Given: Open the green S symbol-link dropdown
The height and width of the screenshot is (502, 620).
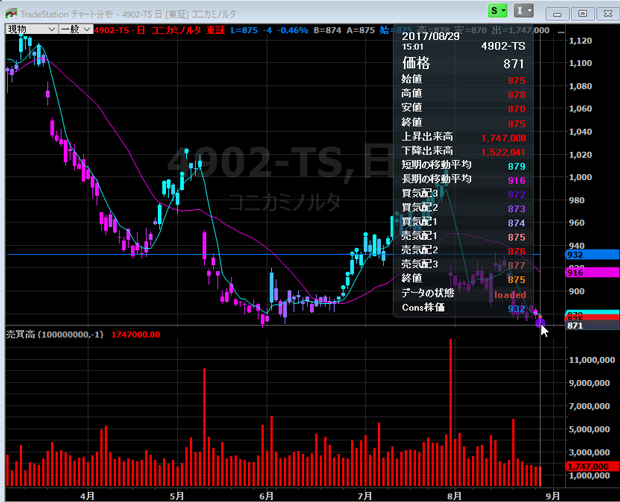Looking at the screenshot, I should (x=497, y=11).
